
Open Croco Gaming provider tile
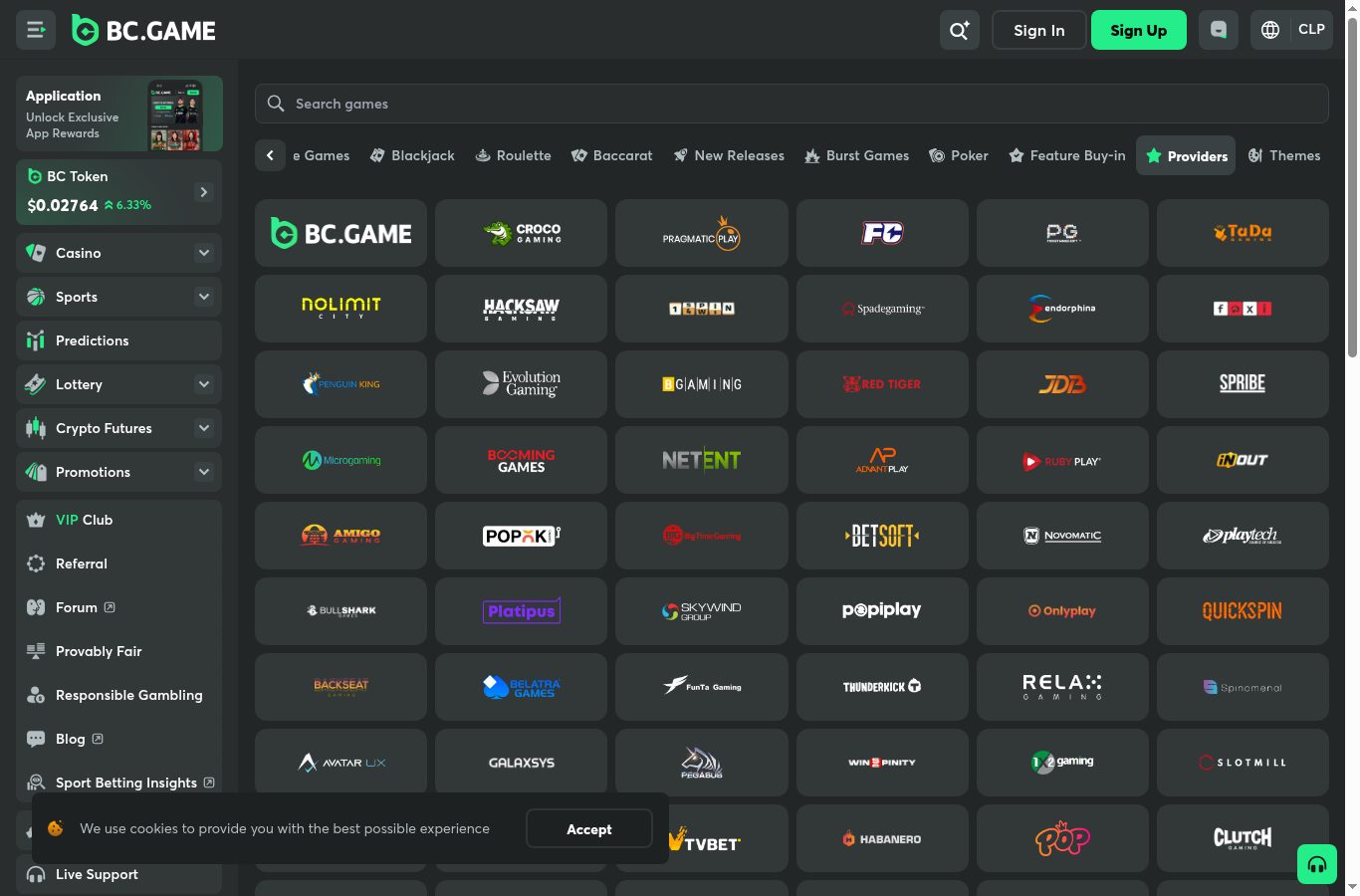point(521,233)
